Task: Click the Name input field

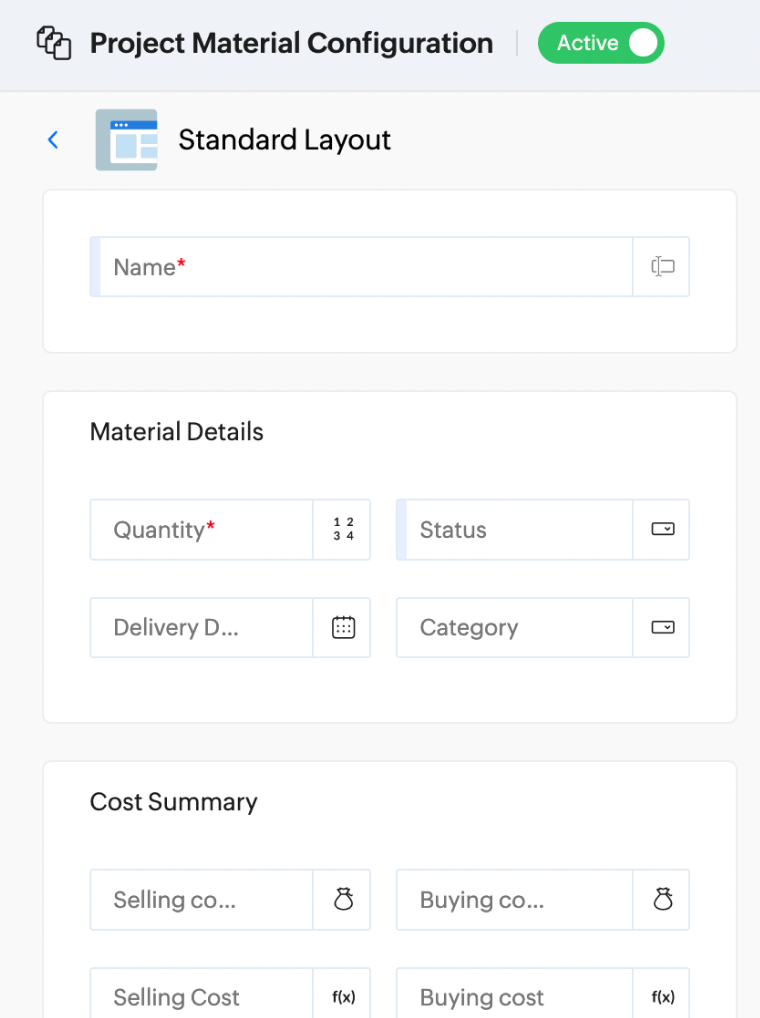Action: point(360,266)
